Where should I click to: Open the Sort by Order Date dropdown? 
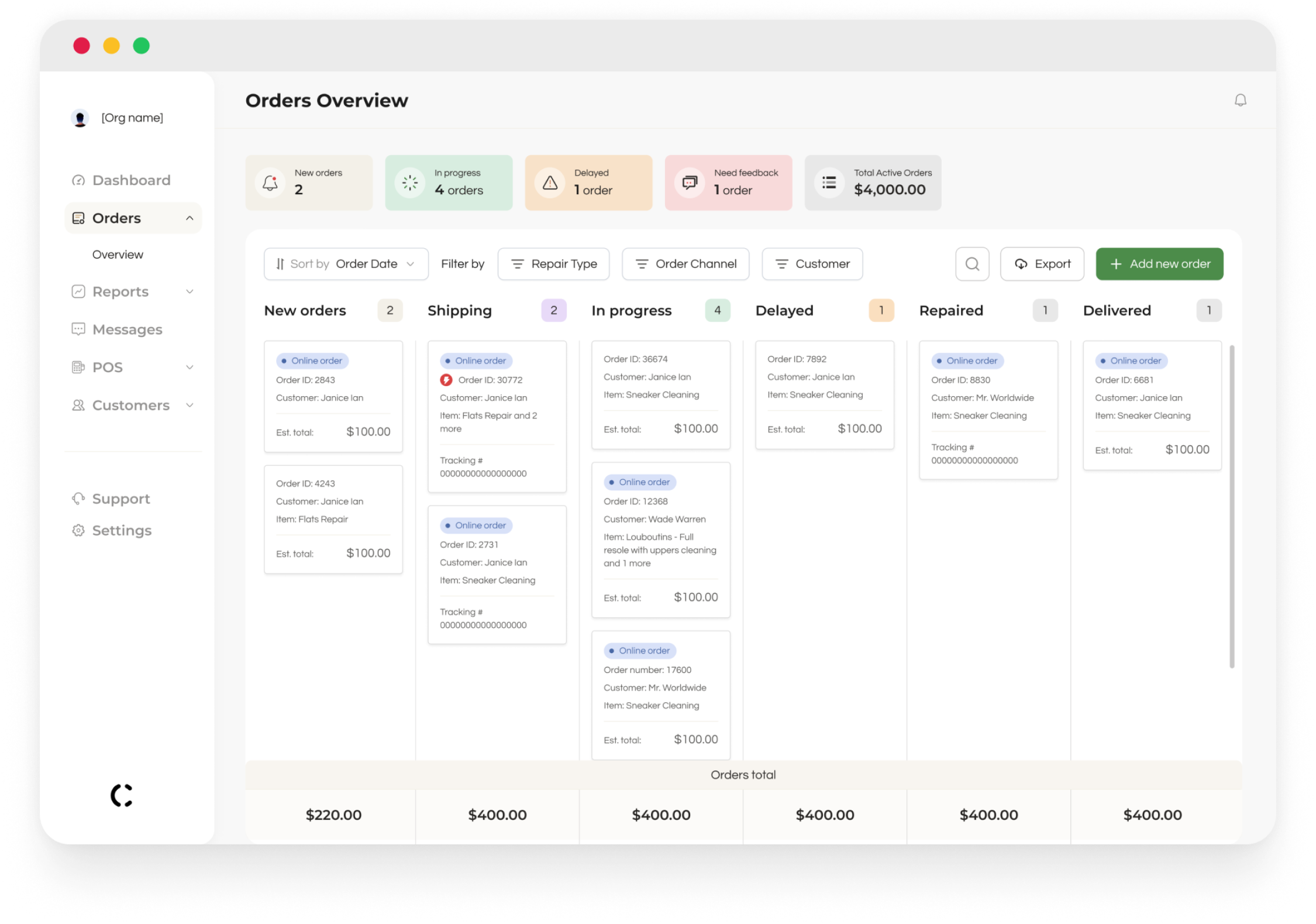click(346, 264)
